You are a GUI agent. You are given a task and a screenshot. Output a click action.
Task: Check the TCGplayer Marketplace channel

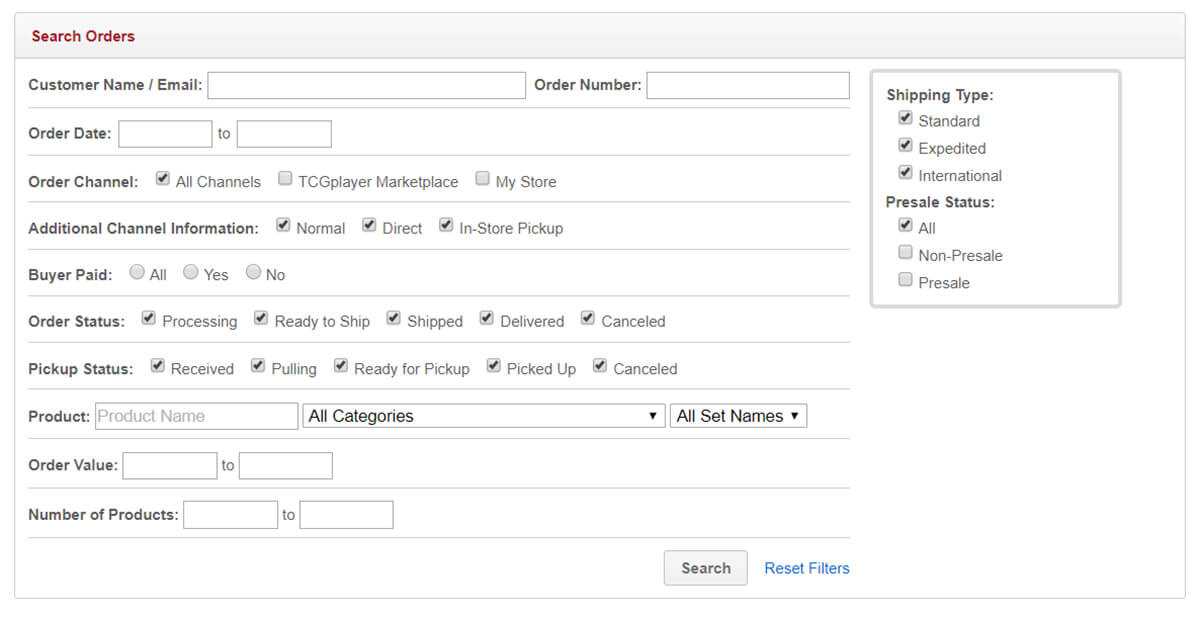point(285,180)
